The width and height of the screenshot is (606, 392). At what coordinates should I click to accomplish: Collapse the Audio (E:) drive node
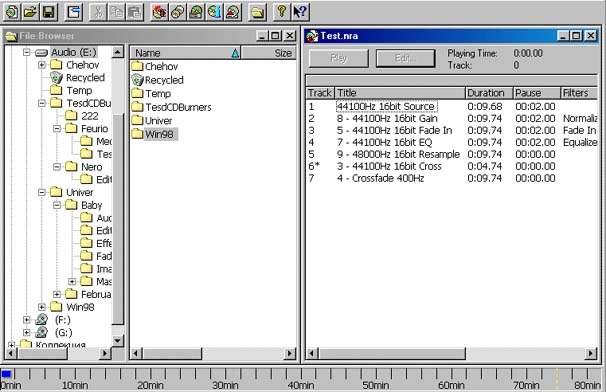(x=26, y=52)
